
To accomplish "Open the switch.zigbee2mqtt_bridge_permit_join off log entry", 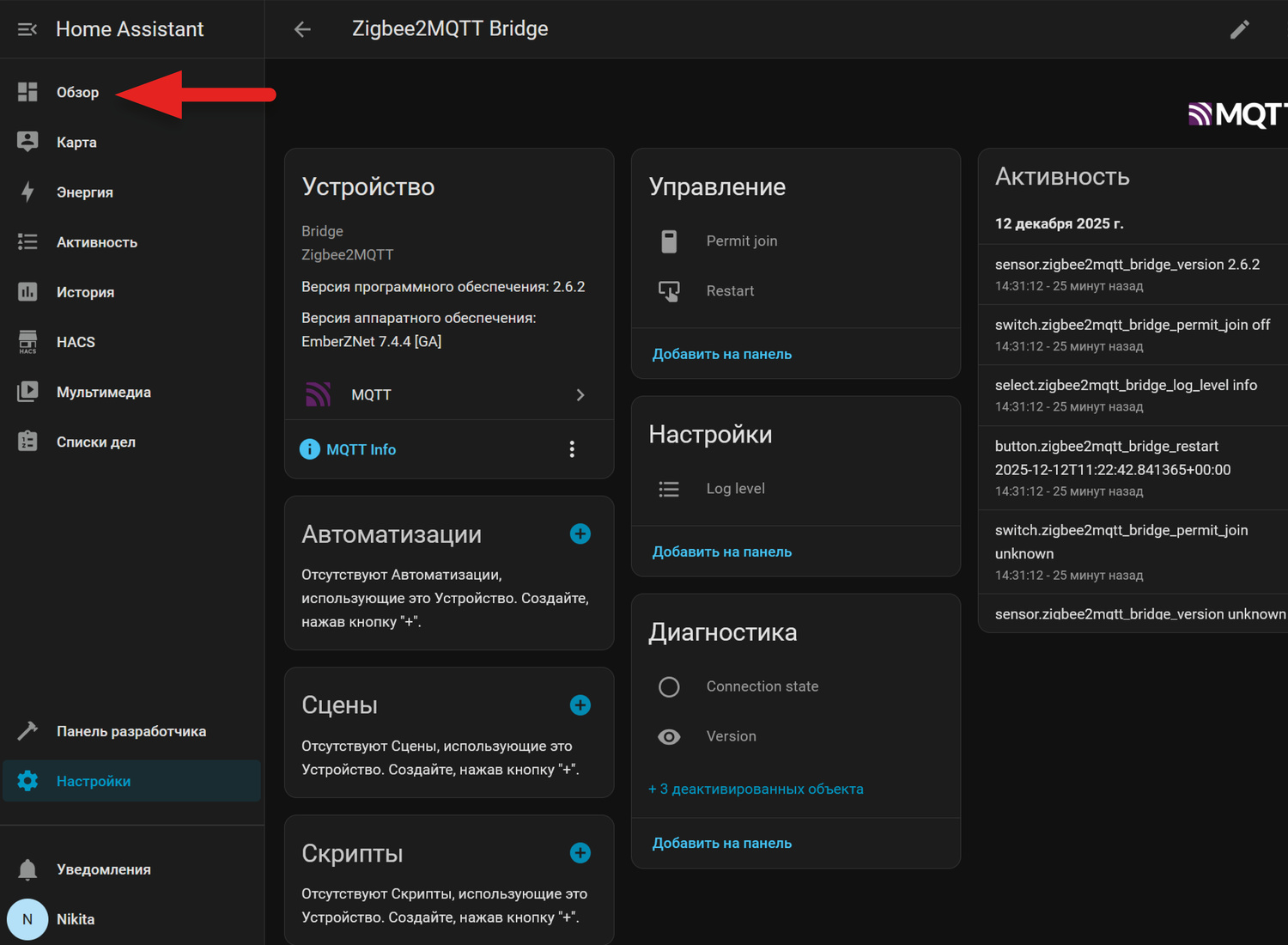I will point(1133,335).
